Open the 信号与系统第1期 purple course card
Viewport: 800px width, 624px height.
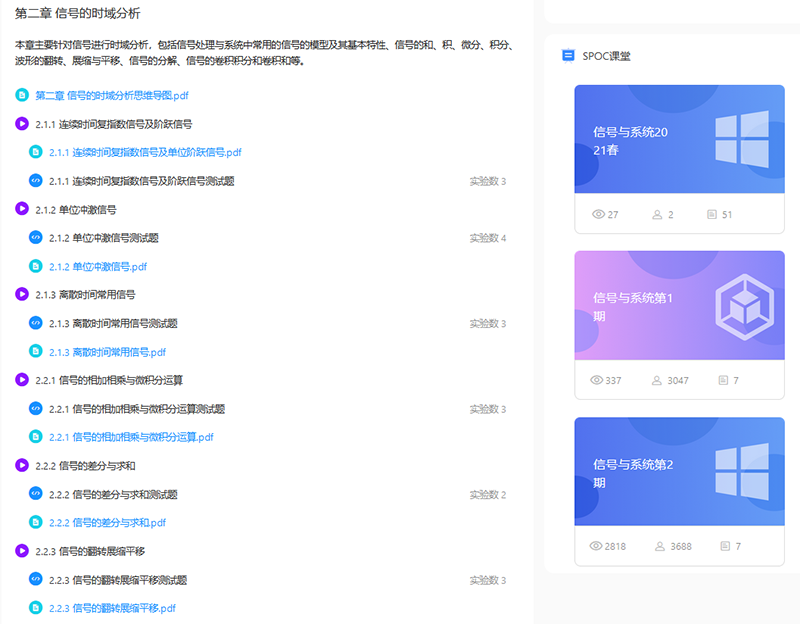click(679, 305)
